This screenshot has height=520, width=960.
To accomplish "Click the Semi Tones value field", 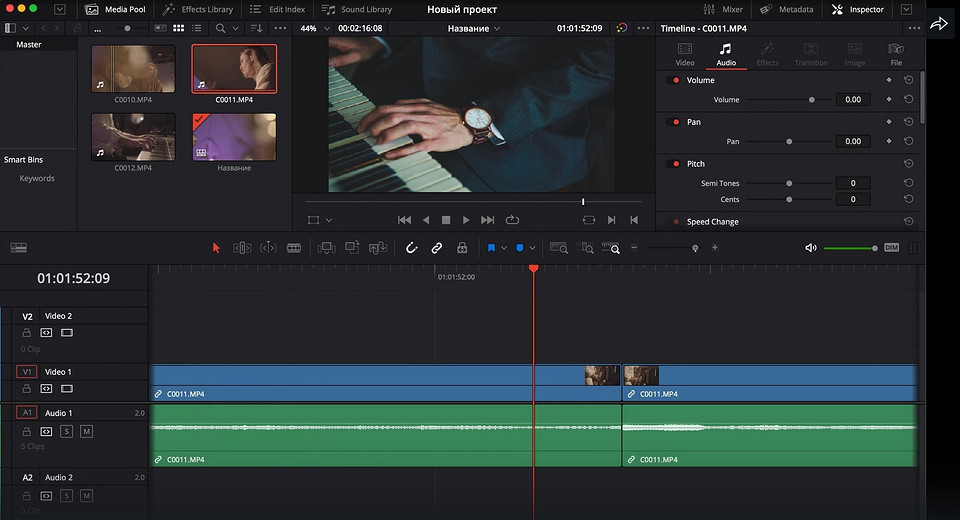I will [x=853, y=183].
